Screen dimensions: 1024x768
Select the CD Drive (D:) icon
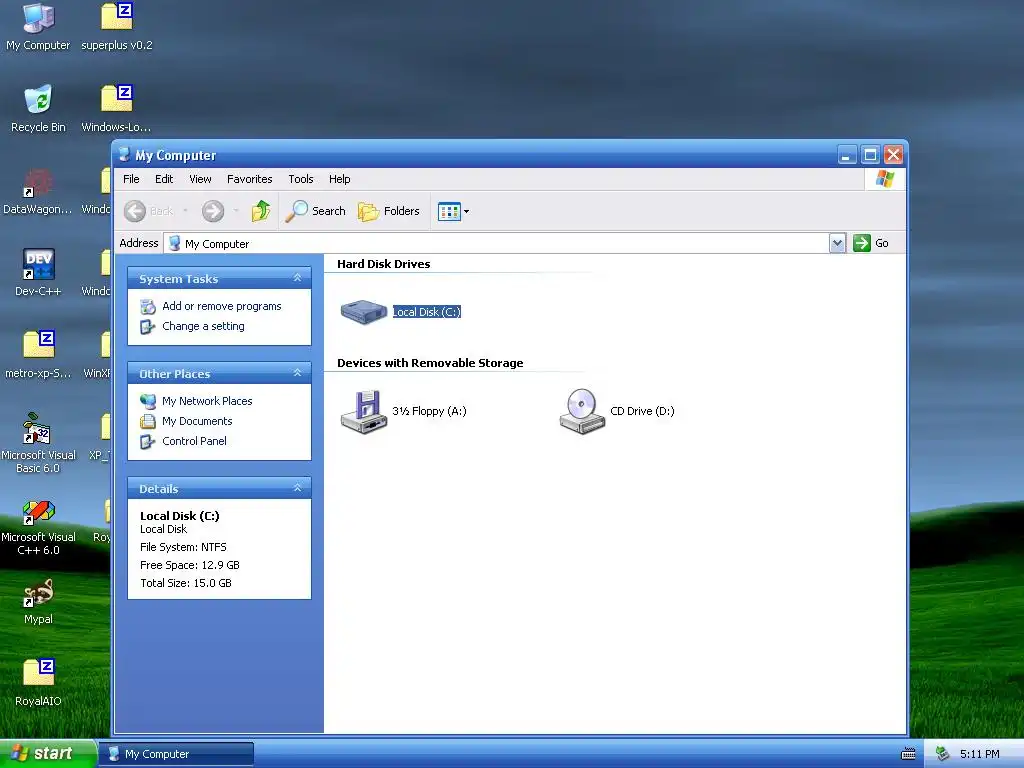[x=582, y=411]
